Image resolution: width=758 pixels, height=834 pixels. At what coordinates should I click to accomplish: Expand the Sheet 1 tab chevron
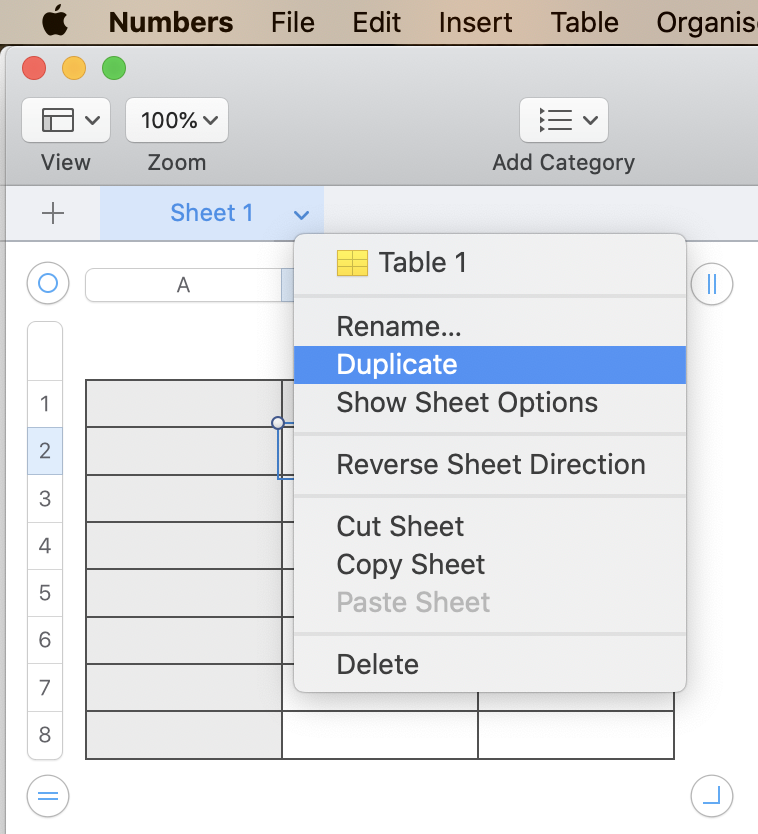point(302,214)
